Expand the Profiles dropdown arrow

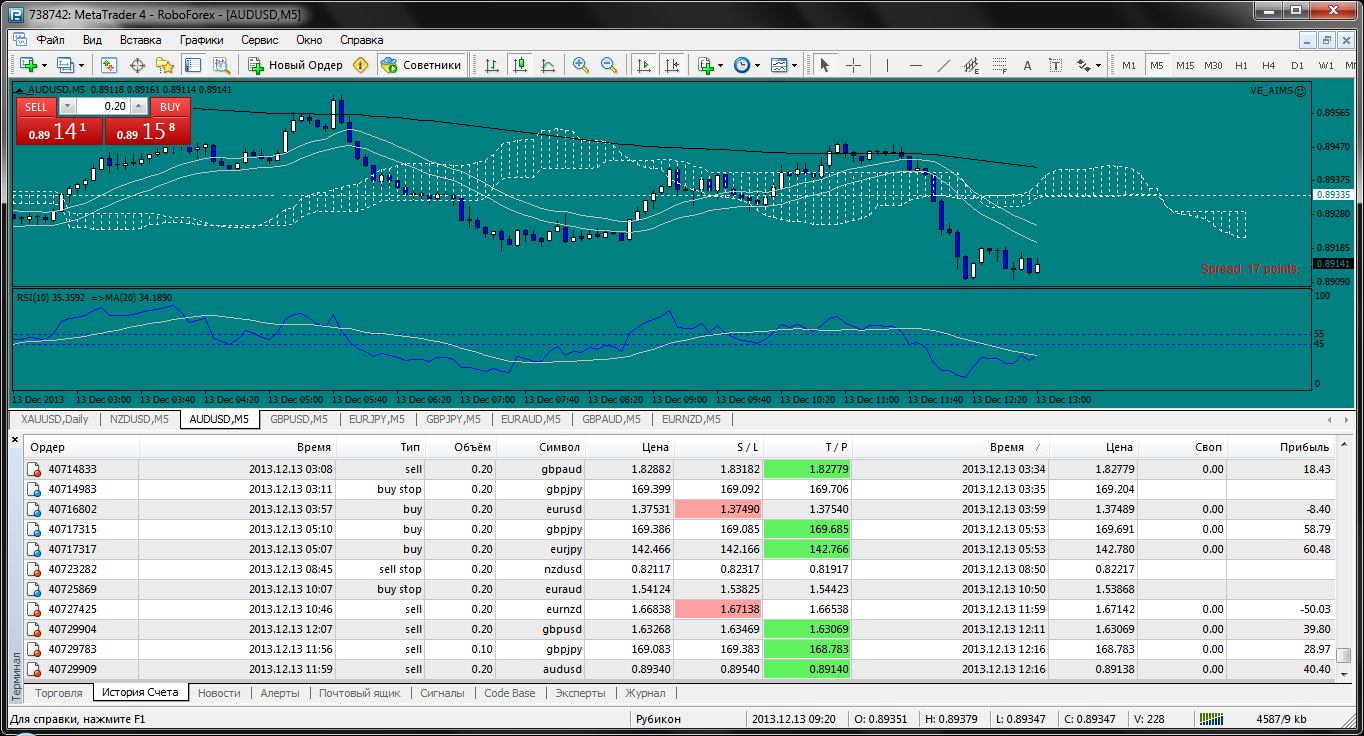pyautogui.click(x=82, y=65)
